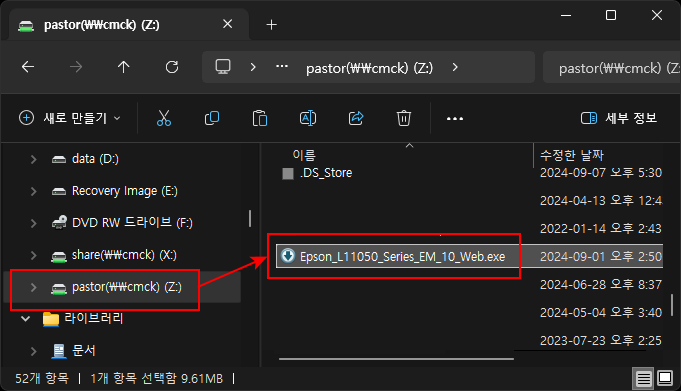Select Recovery Image (E:) in tree

tap(125, 191)
